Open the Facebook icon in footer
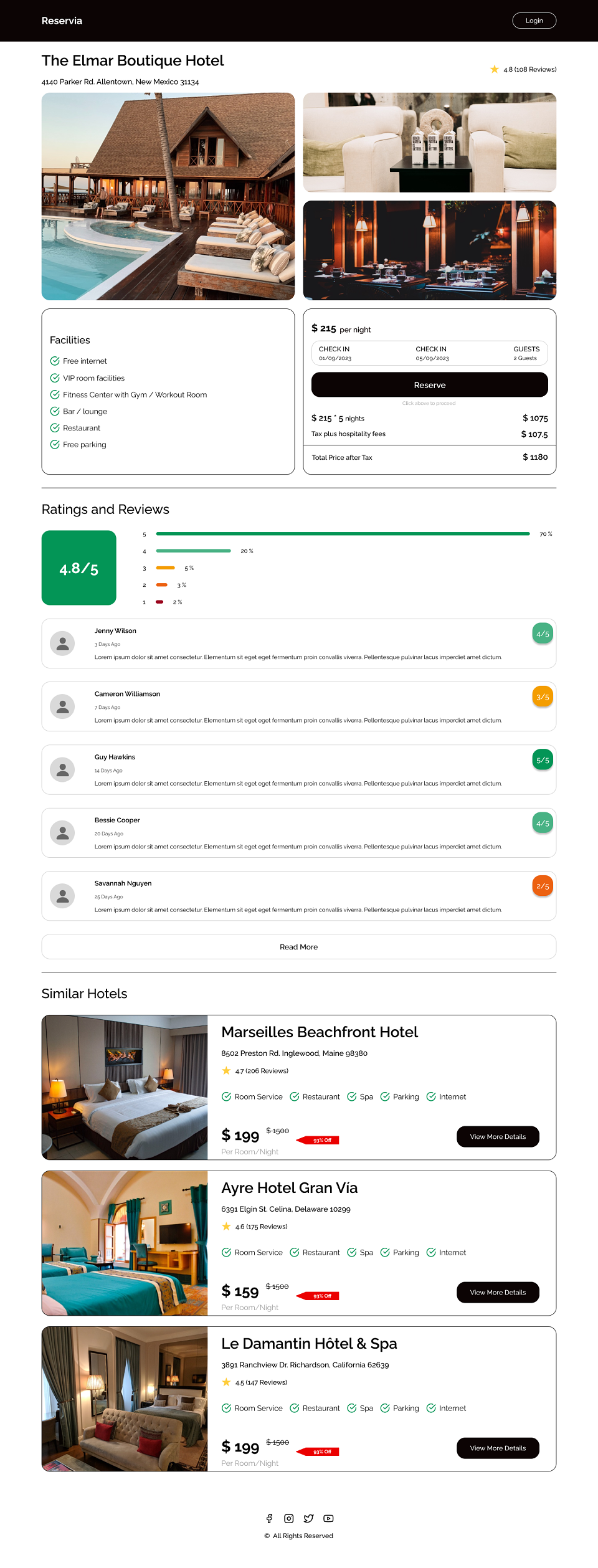The width and height of the screenshot is (598, 1568). (269, 1518)
